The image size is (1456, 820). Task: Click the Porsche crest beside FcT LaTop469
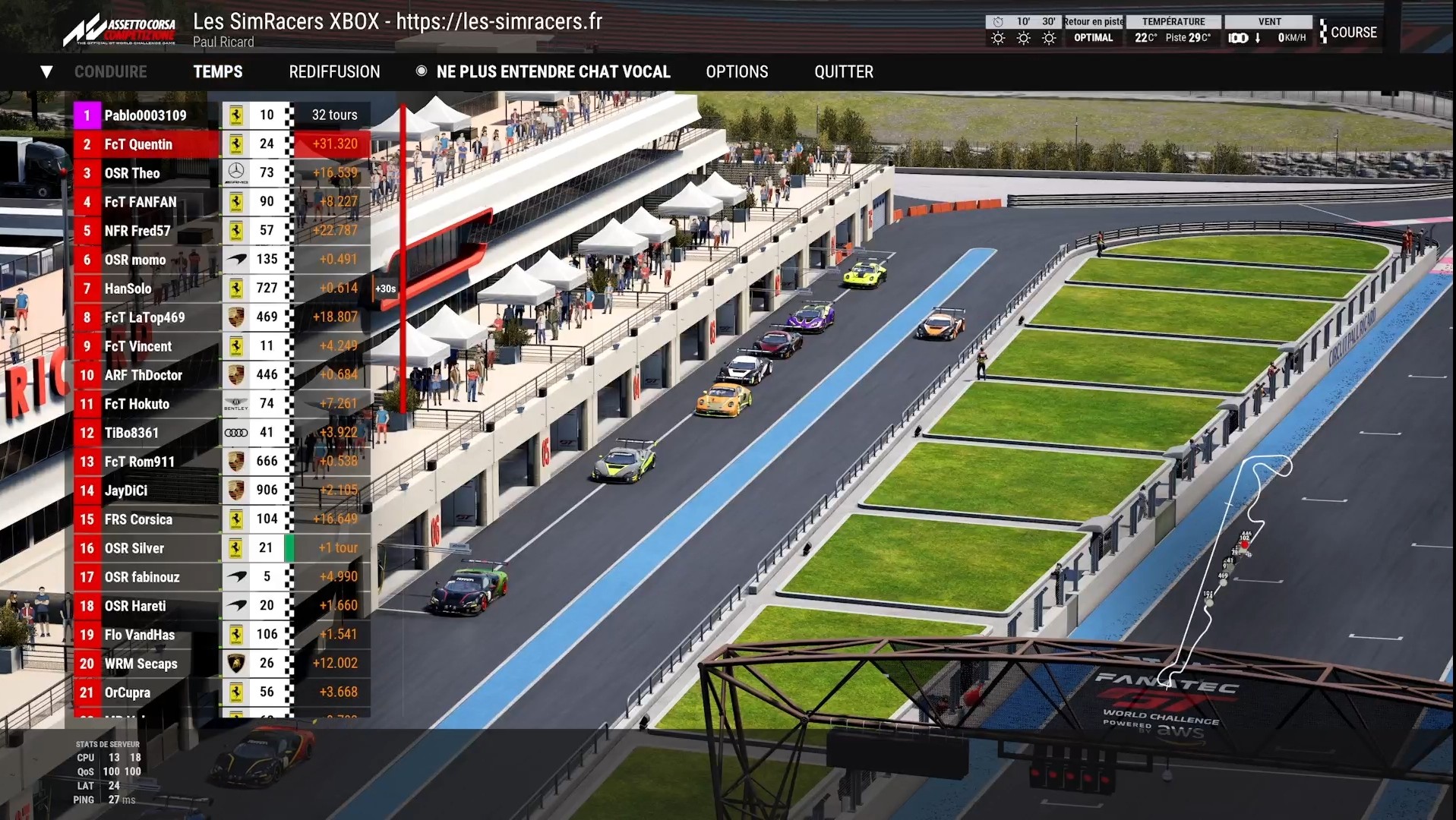coord(236,317)
